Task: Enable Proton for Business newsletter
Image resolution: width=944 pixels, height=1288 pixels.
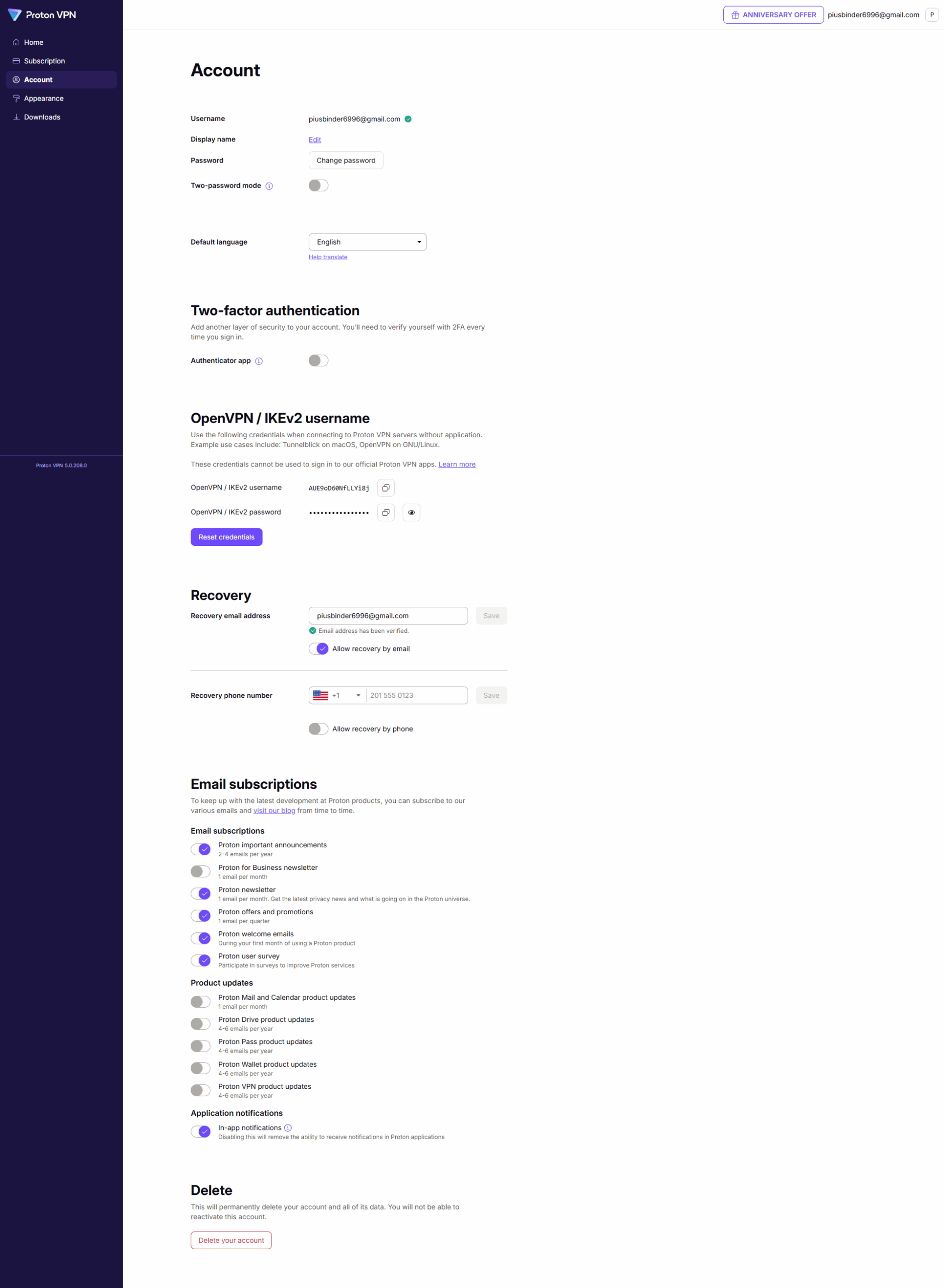Action: point(201,871)
